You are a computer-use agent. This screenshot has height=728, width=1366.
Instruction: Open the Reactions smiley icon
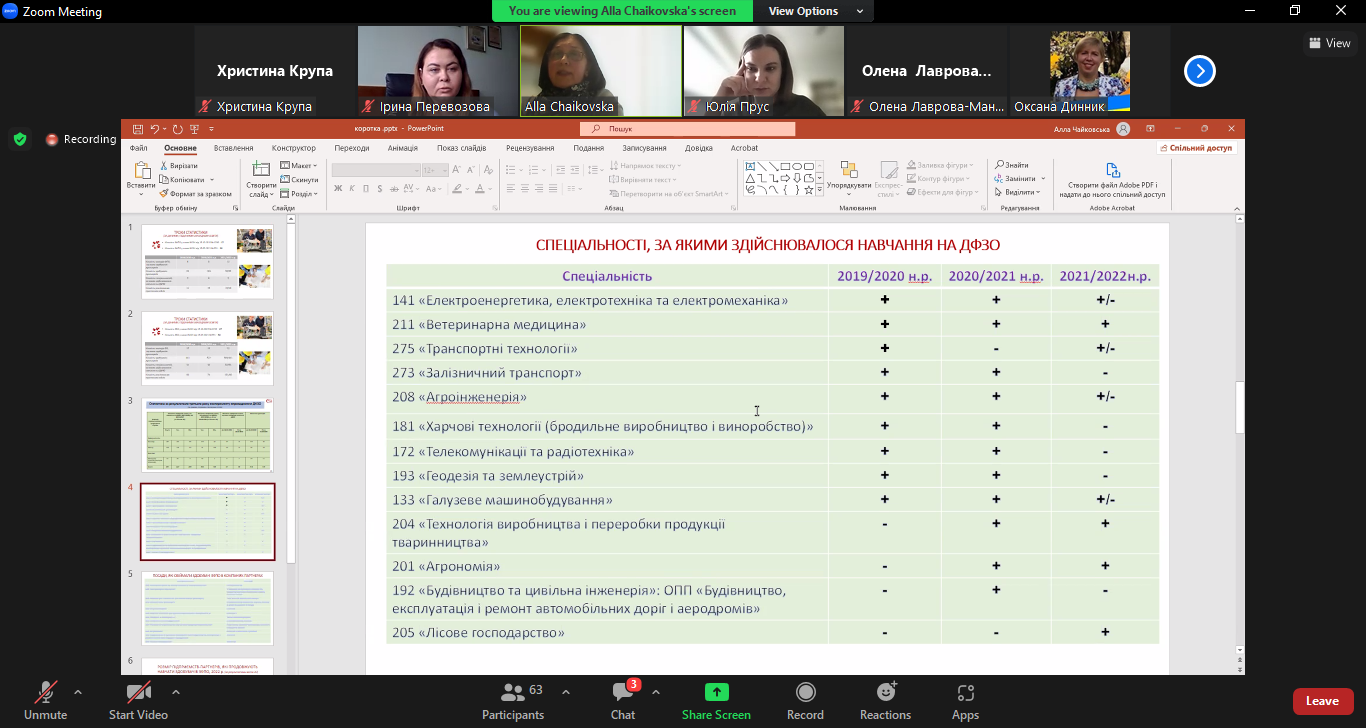point(885,692)
